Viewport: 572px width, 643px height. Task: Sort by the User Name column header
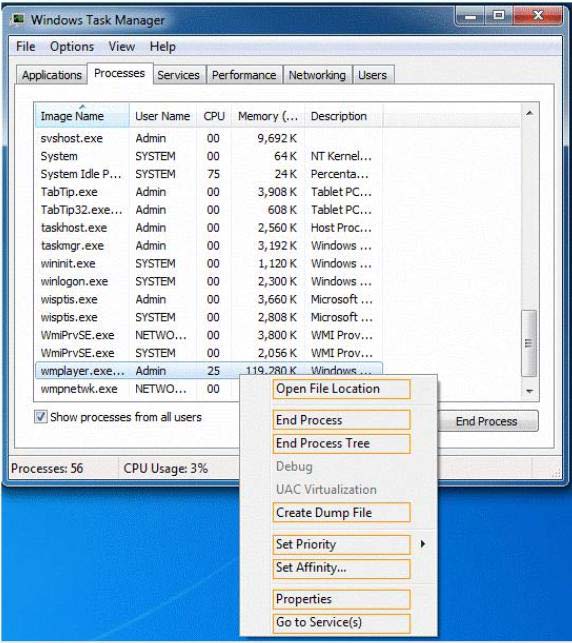[x=163, y=116]
